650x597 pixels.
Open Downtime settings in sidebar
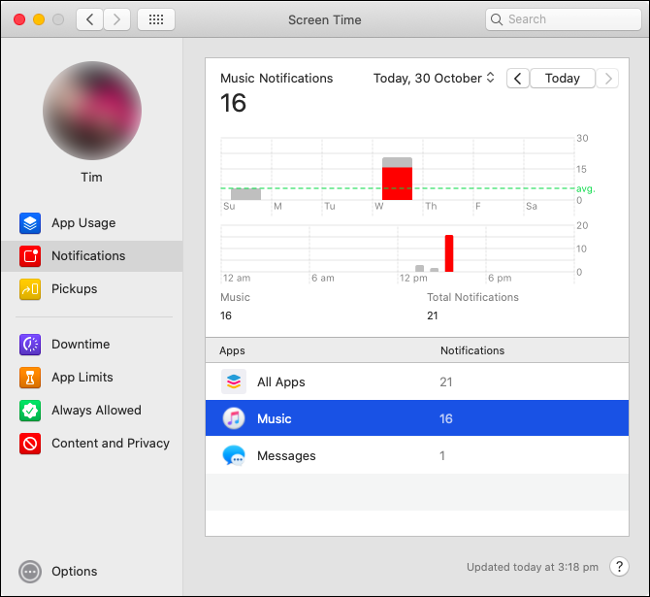click(x=81, y=345)
